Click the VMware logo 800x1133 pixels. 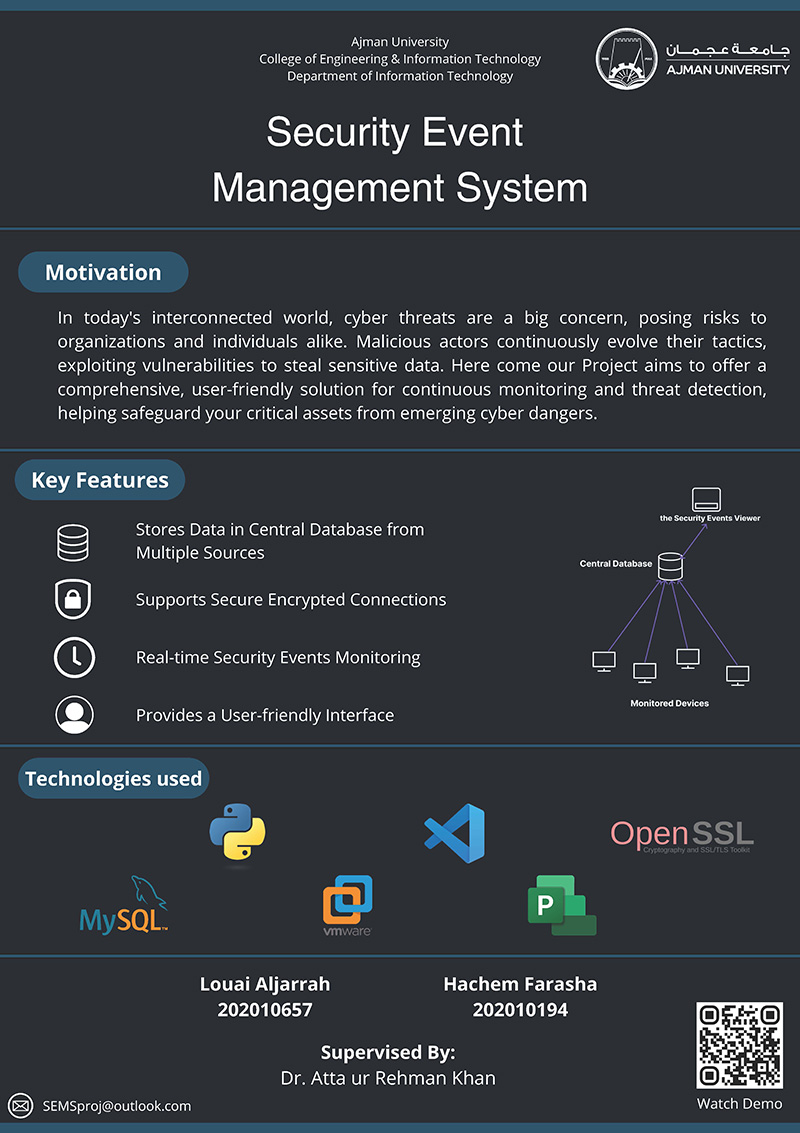tap(347, 905)
